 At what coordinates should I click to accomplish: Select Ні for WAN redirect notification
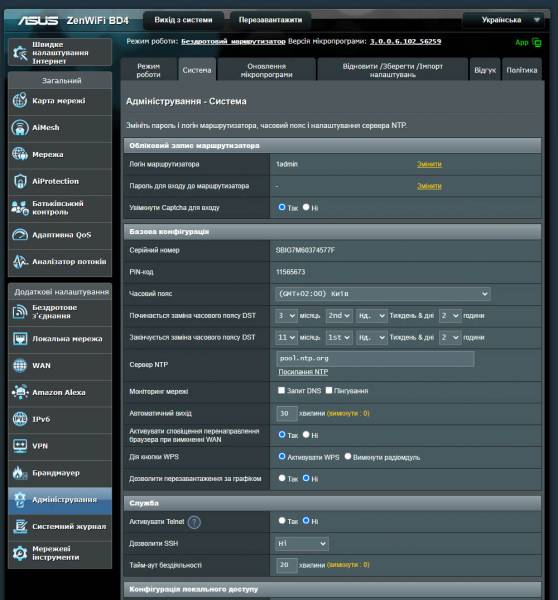[x=306, y=435]
